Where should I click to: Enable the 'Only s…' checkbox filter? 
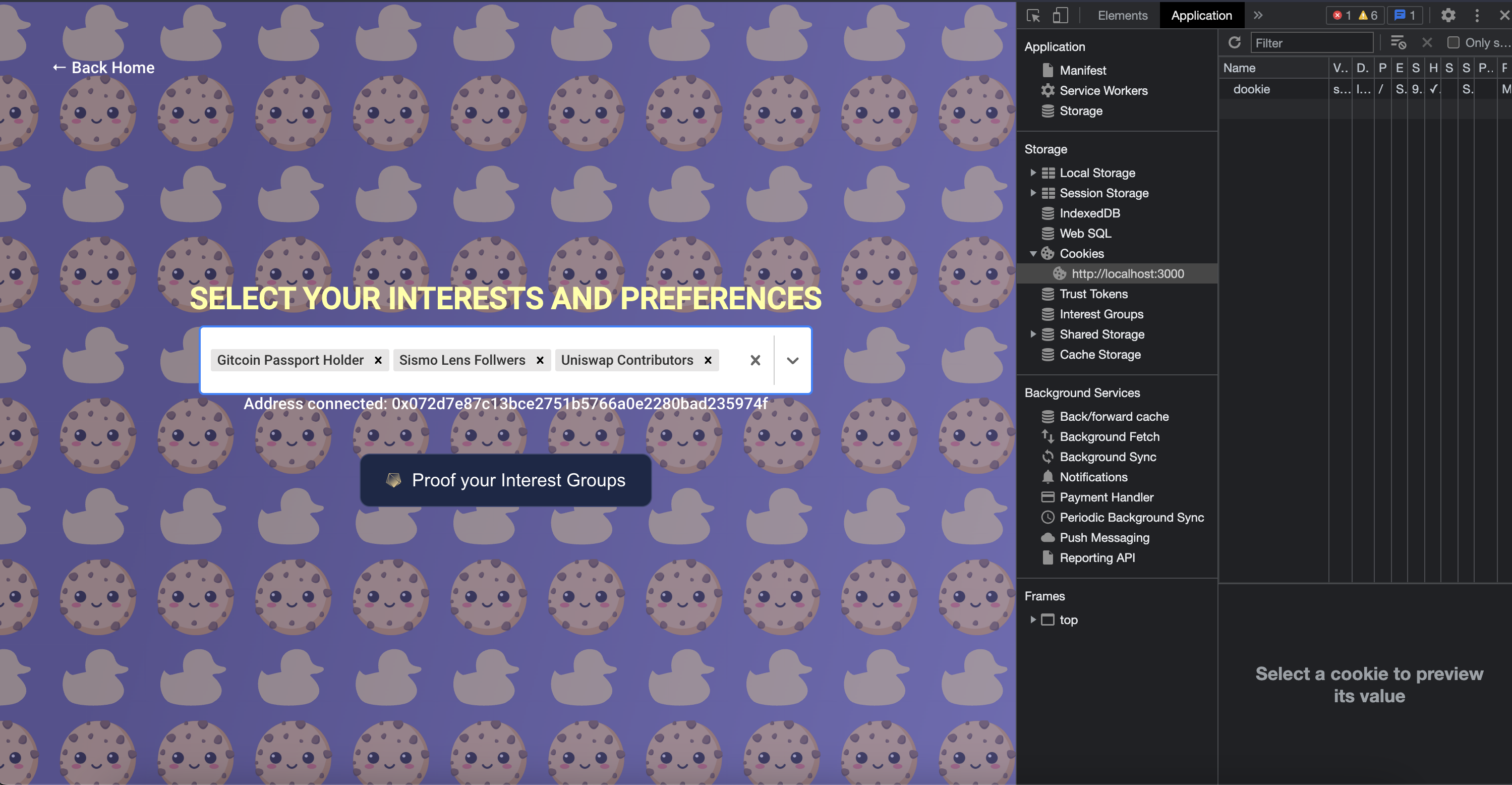pos(1452,43)
